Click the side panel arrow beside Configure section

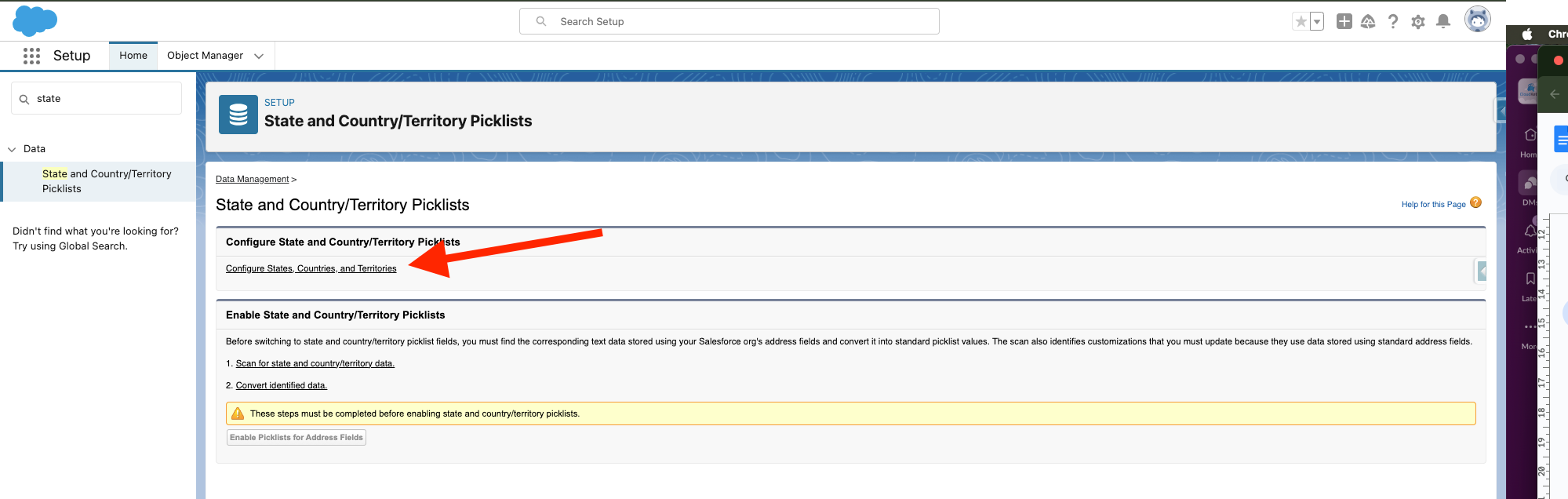[x=1481, y=271]
